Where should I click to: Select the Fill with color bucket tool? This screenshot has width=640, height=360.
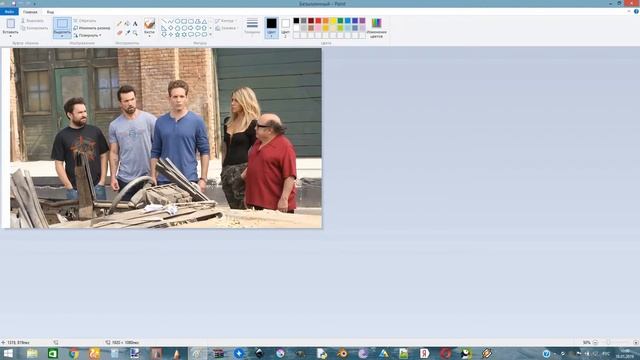(127, 24)
